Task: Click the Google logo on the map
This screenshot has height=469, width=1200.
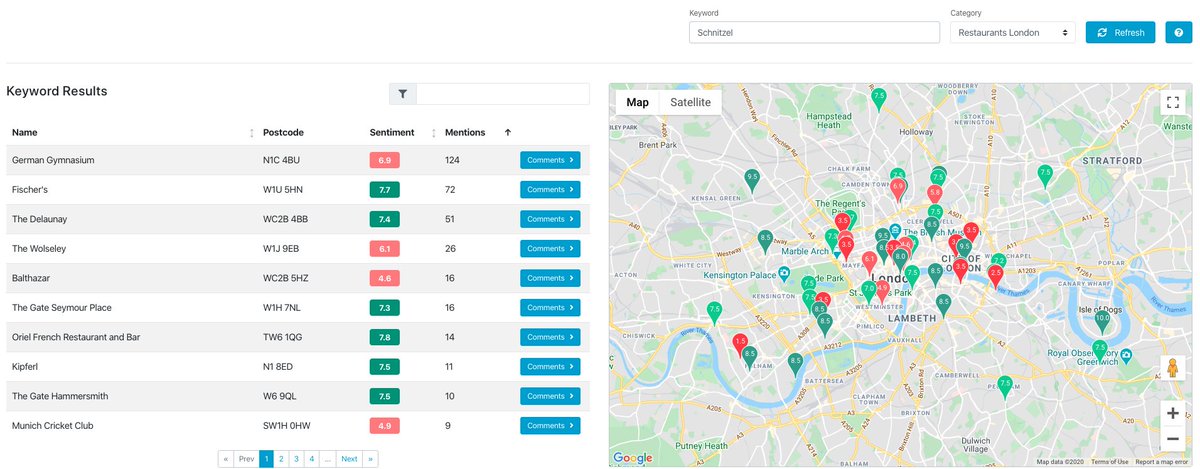Action: [x=632, y=458]
